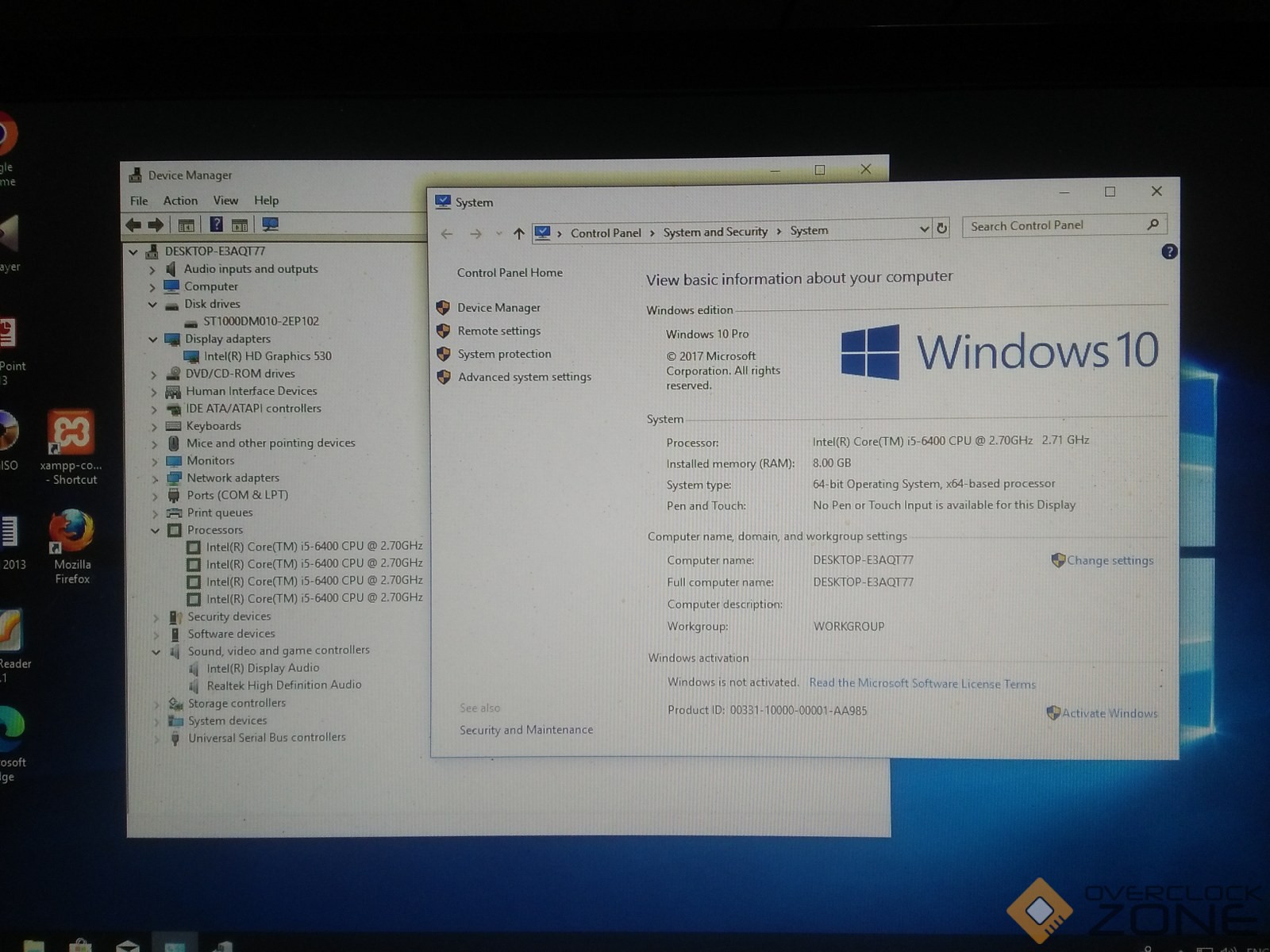Click shield icon beside Remote settings
This screenshot has width=1270, height=952.
pos(443,331)
